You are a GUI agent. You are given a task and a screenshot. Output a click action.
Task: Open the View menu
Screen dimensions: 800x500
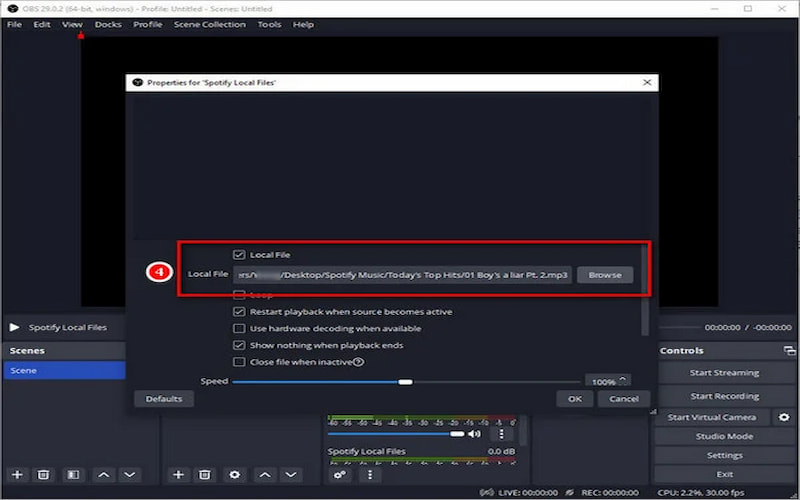[x=72, y=24]
